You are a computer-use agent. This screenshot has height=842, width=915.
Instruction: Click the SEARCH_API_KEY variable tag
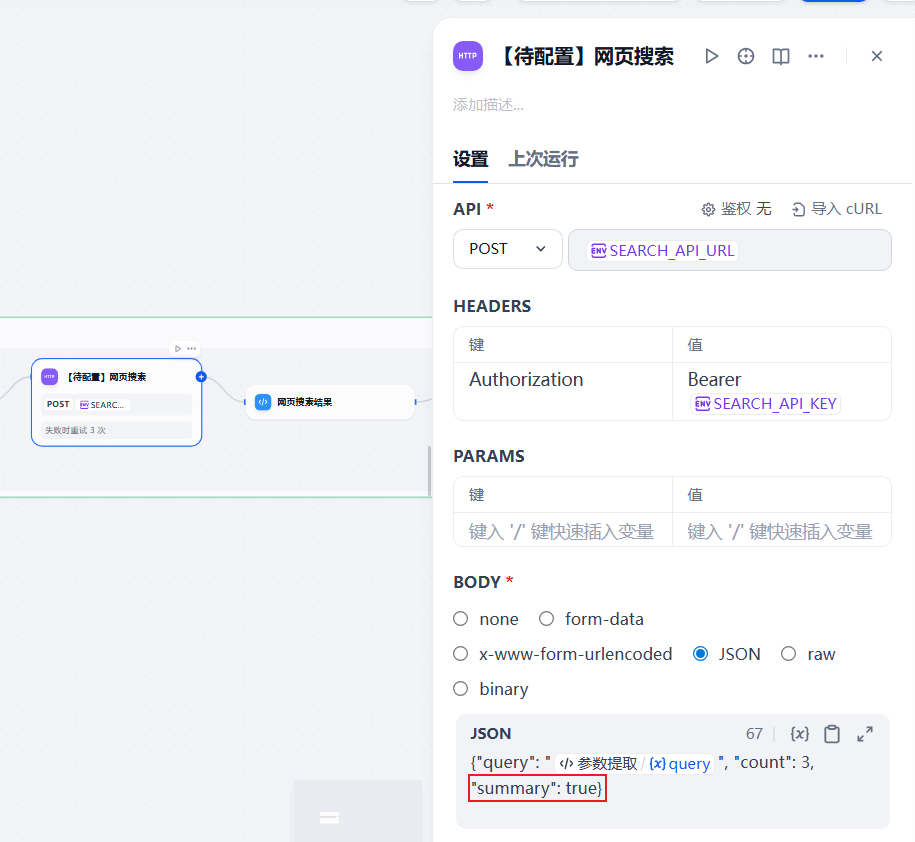tap(766, 404)
